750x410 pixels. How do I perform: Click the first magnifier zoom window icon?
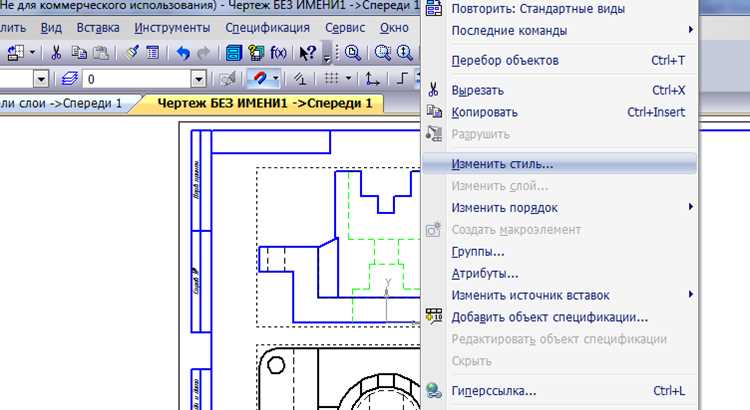pyautogui.click(x=353, y=53)
